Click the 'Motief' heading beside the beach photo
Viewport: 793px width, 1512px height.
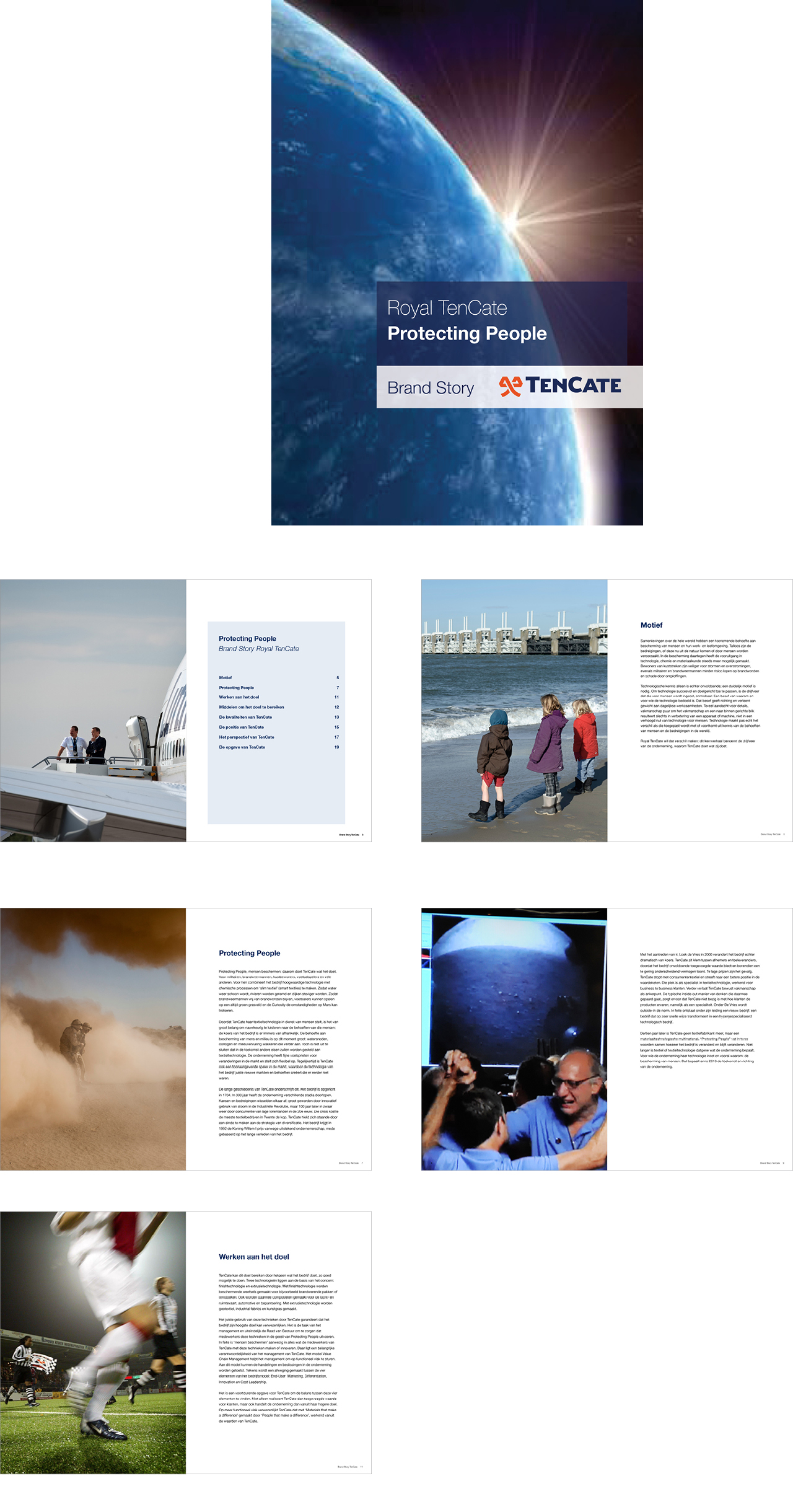[x=652, y=625]
